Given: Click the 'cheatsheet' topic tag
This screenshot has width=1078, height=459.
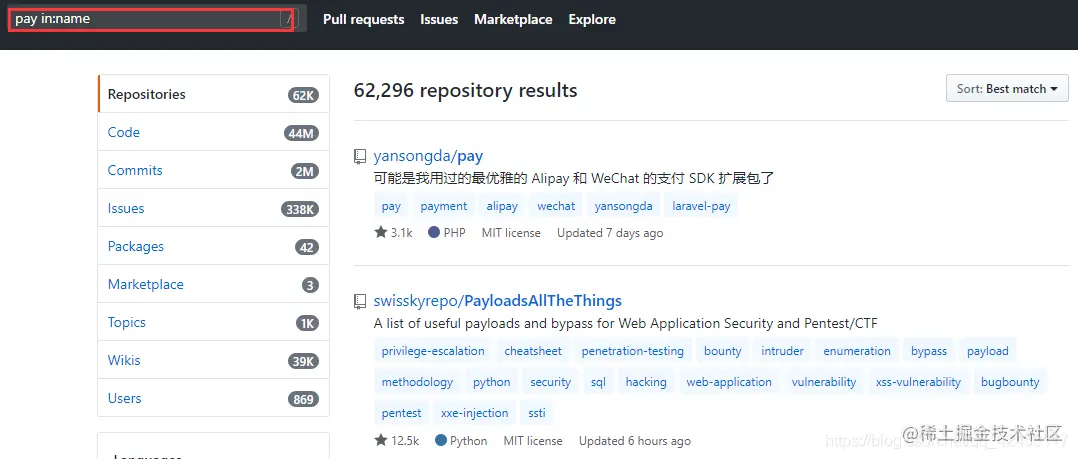Looking at the screenshot, I should pos(533,351).
